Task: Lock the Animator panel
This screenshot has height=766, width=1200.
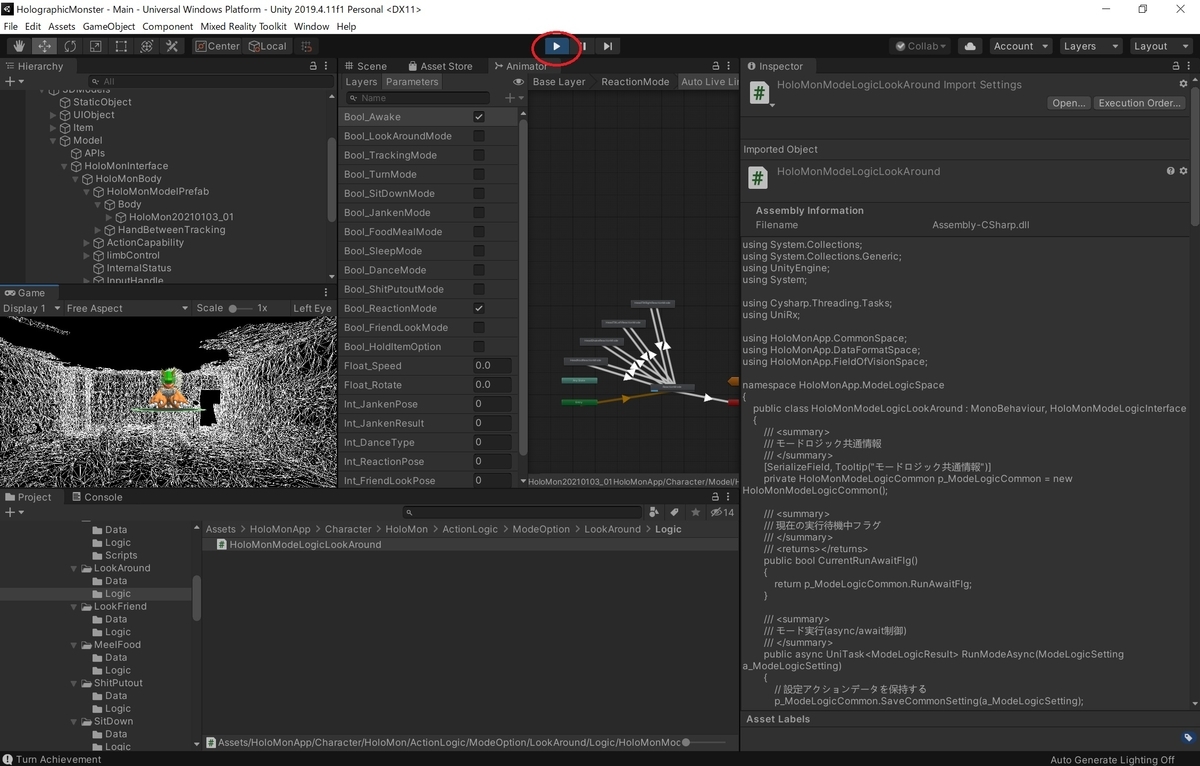Action: click(x=714, y=66)
